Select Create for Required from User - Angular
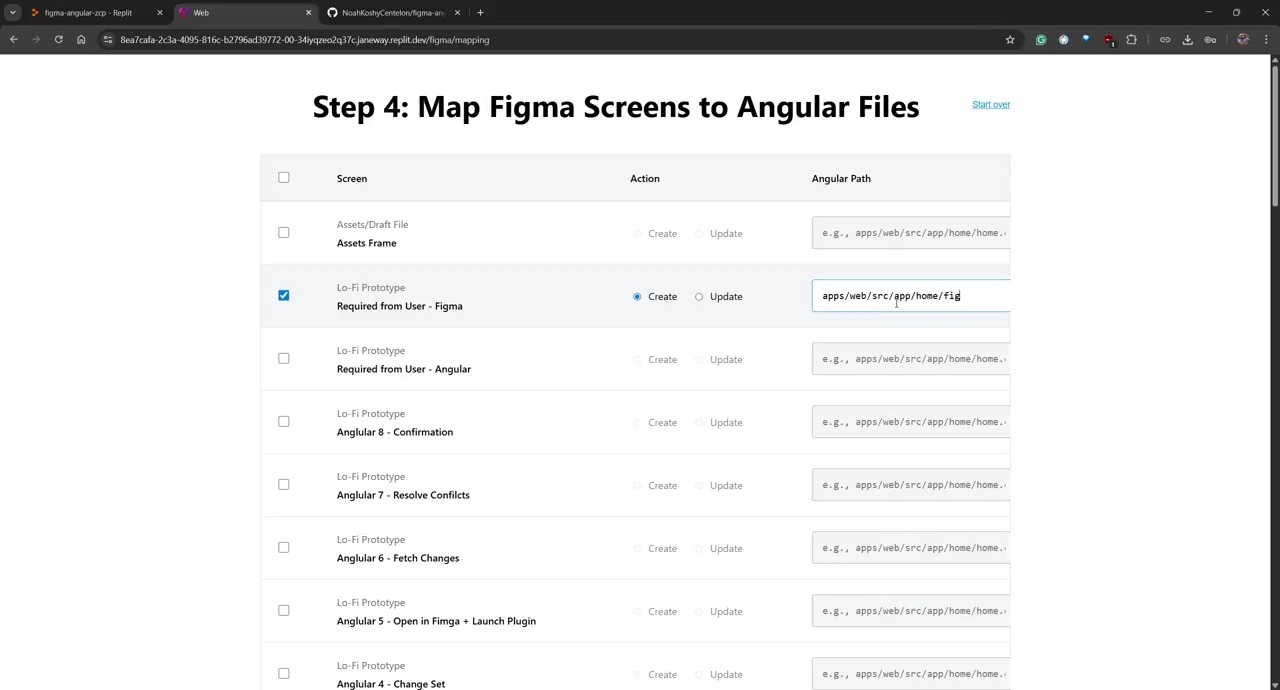The width and height of the screenshot is (1280, 690). [x=637, y=360]
